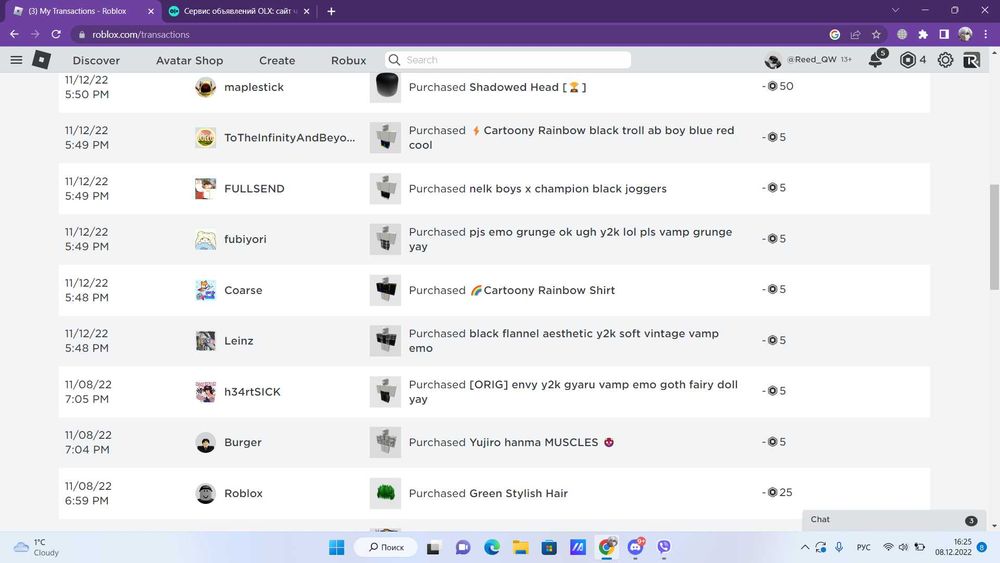Bookmark this page with the star icon
1000x563 pixels.
coord(876,34)
